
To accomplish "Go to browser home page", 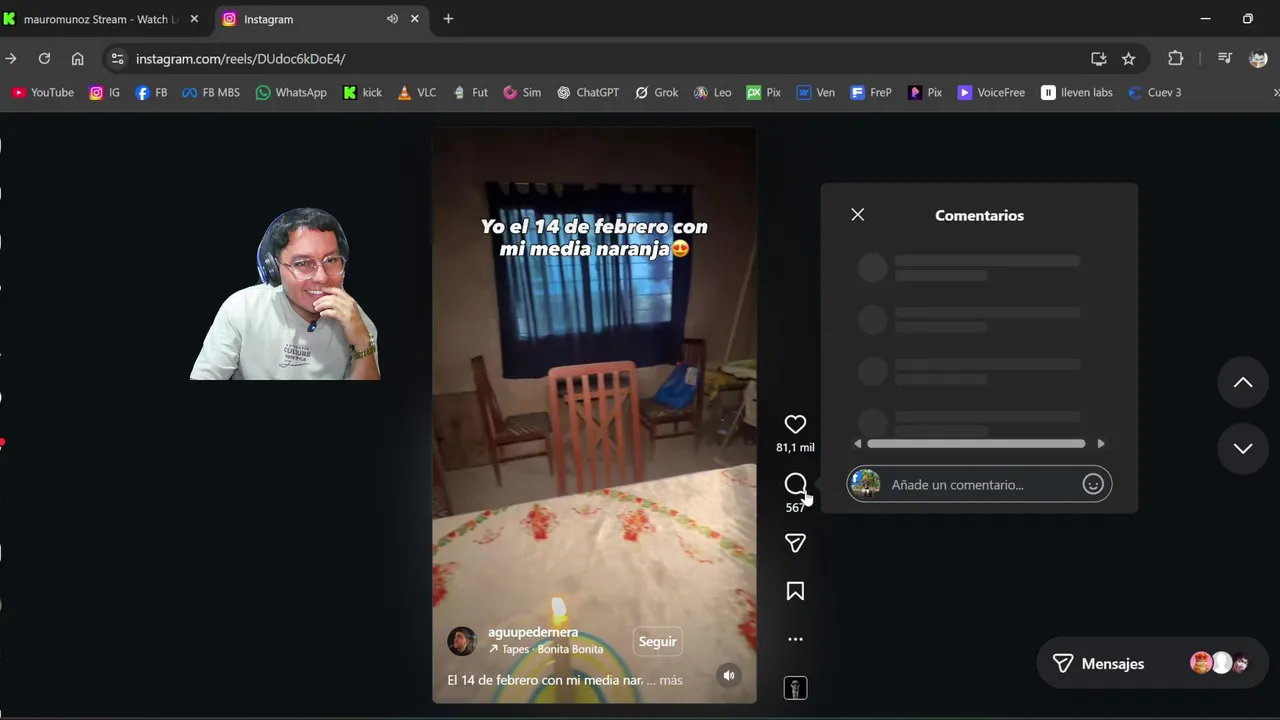I will click(x=77, y=59).
